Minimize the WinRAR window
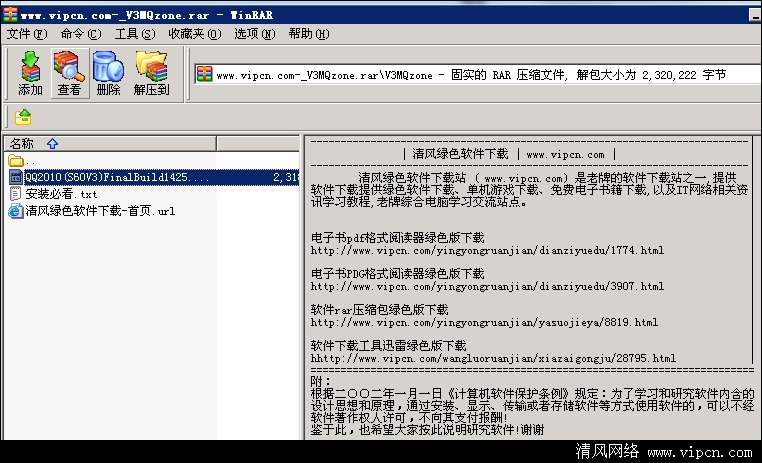762x463 pixels. coord(755,15)
